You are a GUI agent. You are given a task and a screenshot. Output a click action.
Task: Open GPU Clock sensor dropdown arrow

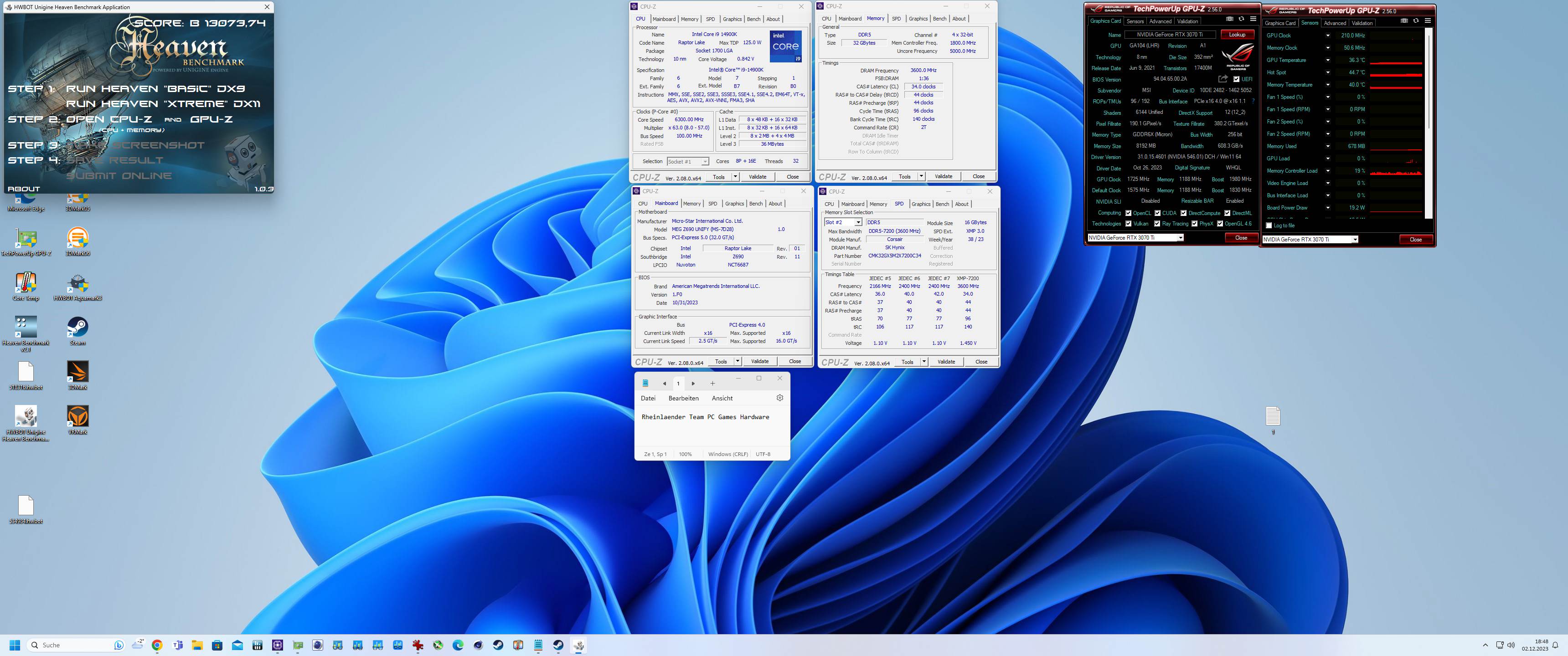pos(1328,35)
